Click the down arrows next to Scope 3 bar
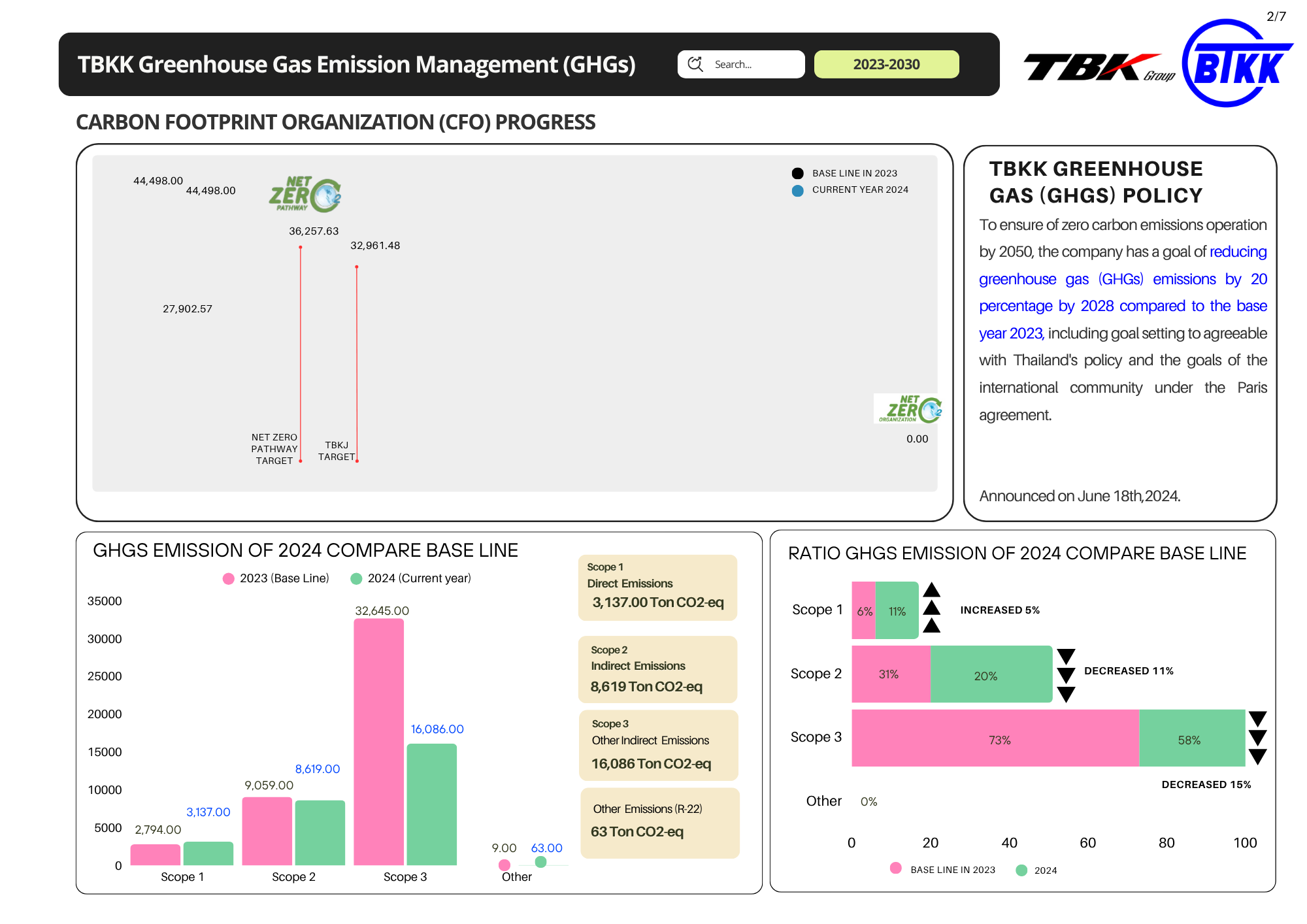Image resolution: width=1307 pixels, height=924 pixels. click(x=1258, y=738)
